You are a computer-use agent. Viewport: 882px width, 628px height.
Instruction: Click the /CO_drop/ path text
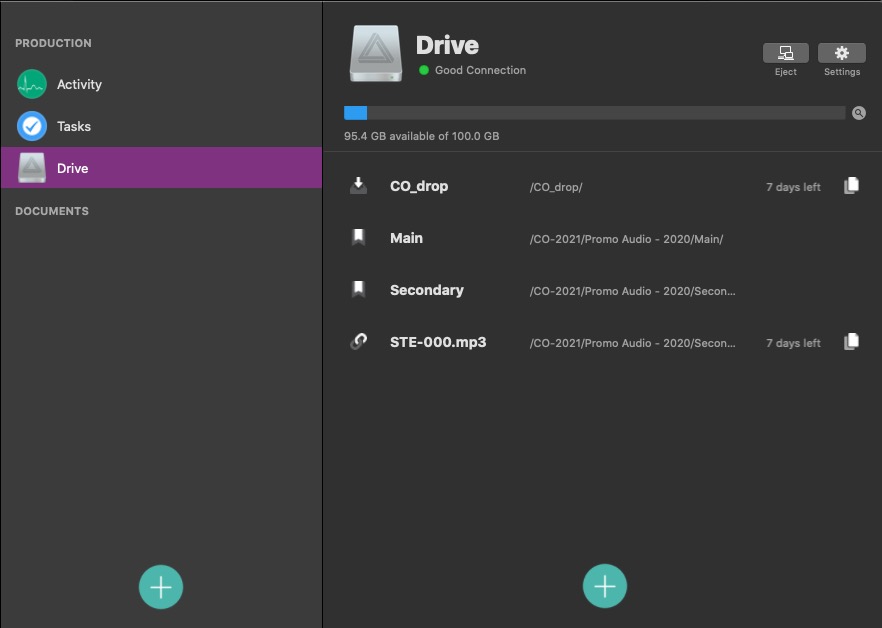[556, 187]
